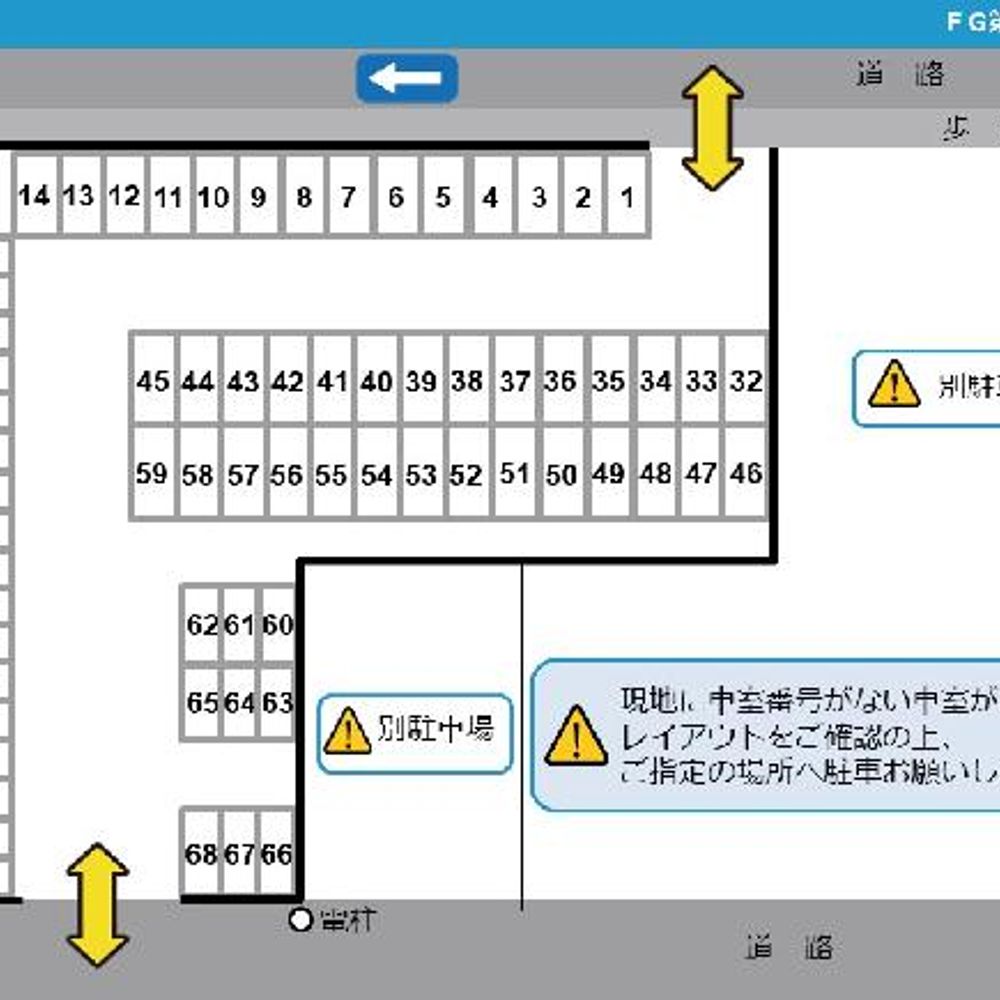This screenshot has height=1000, width=1000.
Task: Select the 別駐車場 label box beside space 63
Action: [x=415, y=734]
